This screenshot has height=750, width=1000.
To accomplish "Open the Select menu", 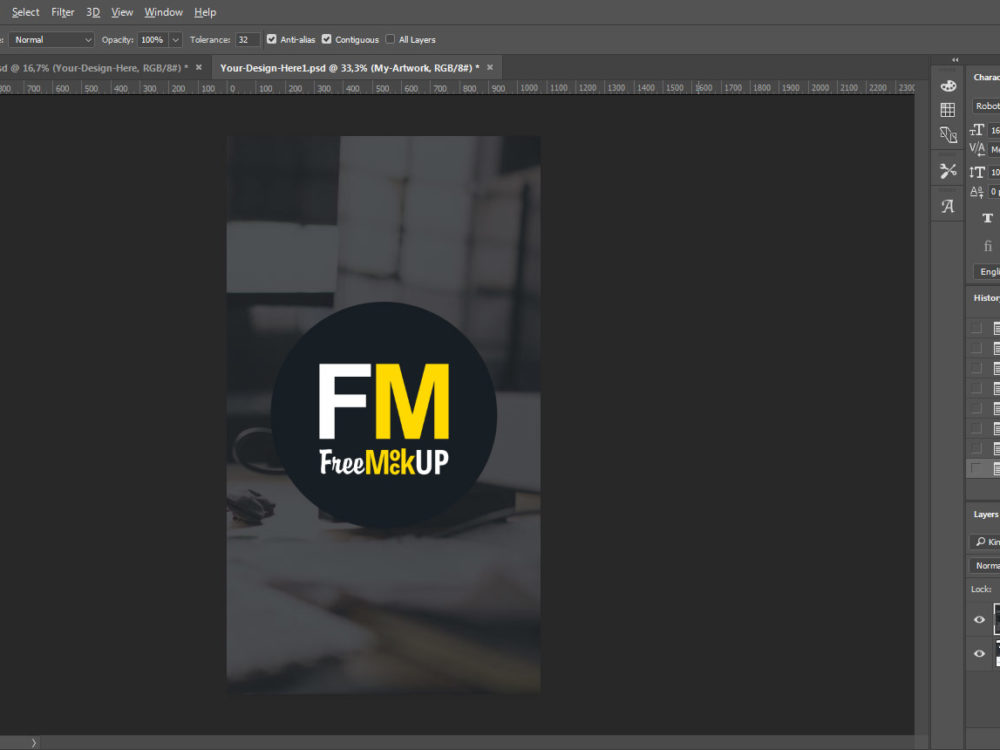I will pyautogui.click(x=26, y=12).
